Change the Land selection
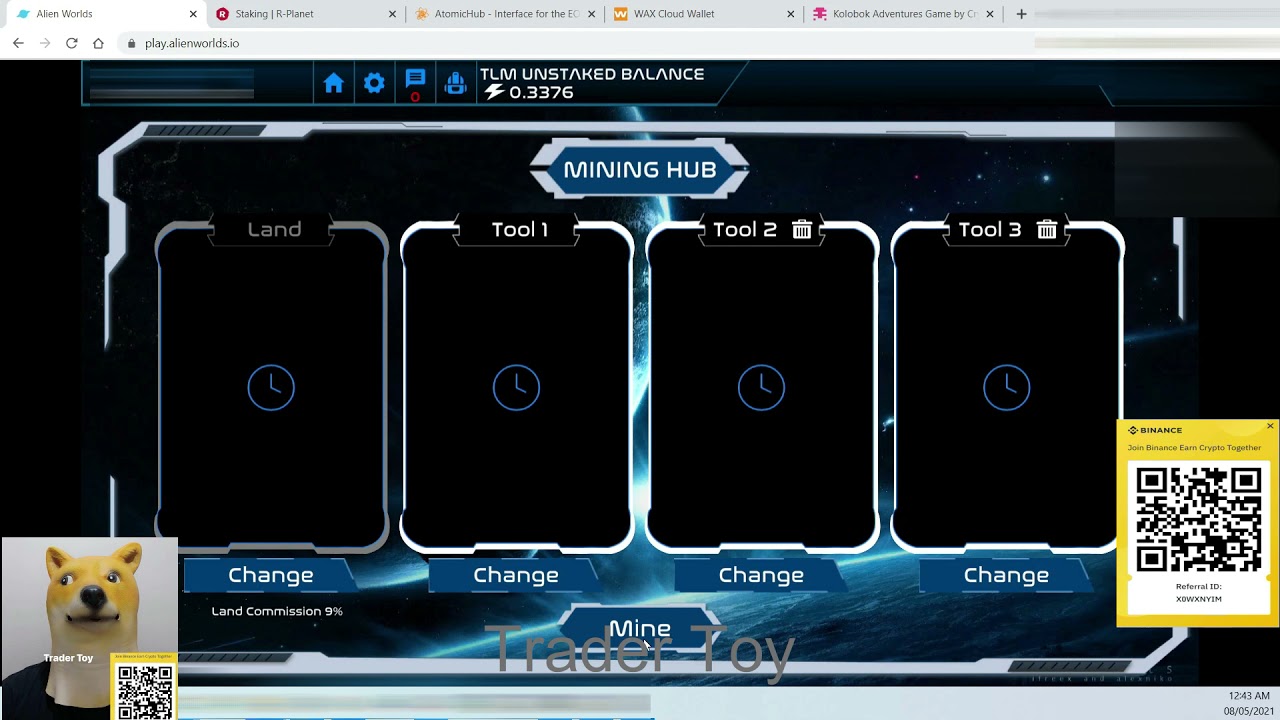The width and height of the screenshot is (1280, 720). click(x=271, y=575)
